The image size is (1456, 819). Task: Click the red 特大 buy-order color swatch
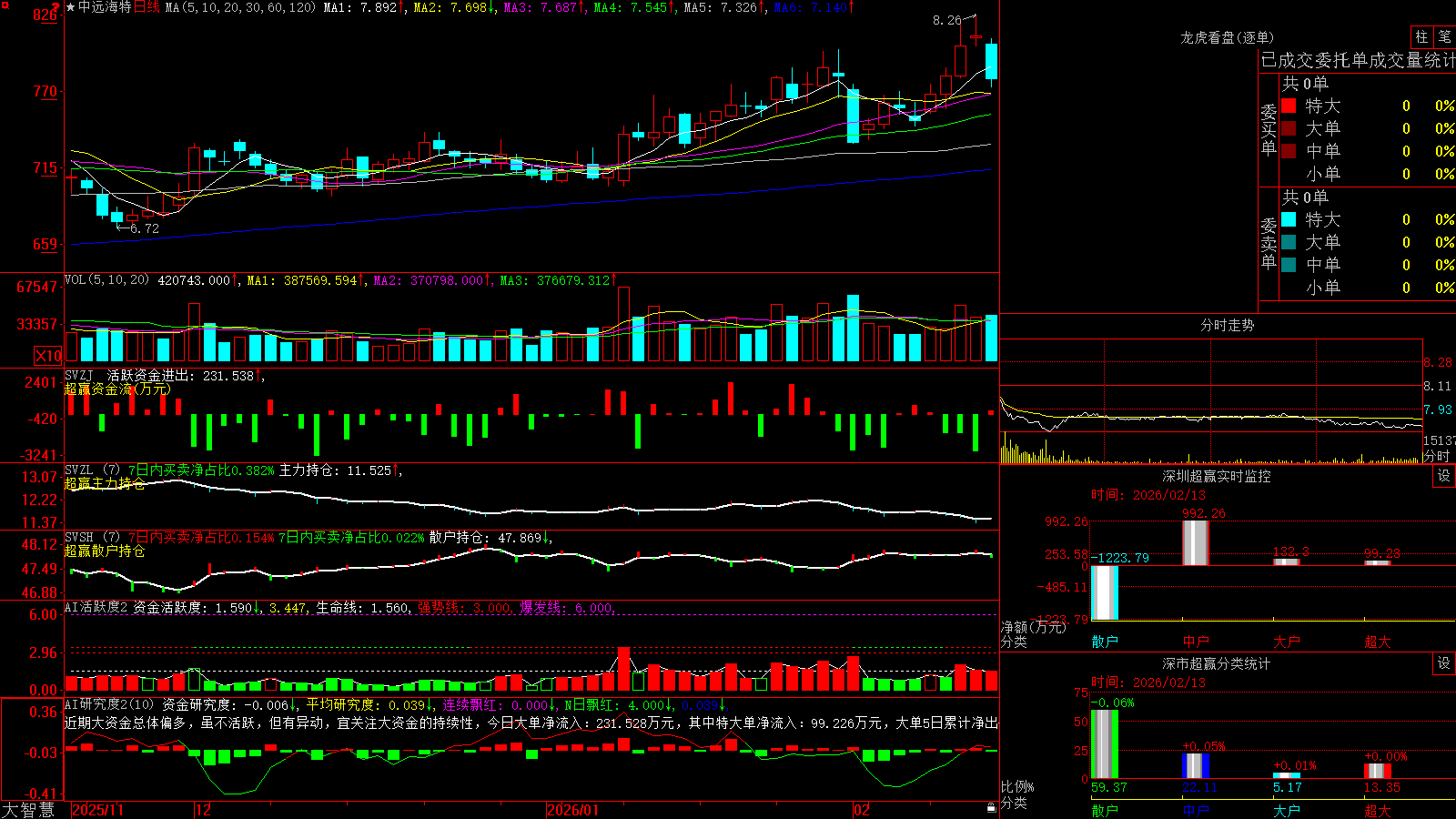(1289, 106)
